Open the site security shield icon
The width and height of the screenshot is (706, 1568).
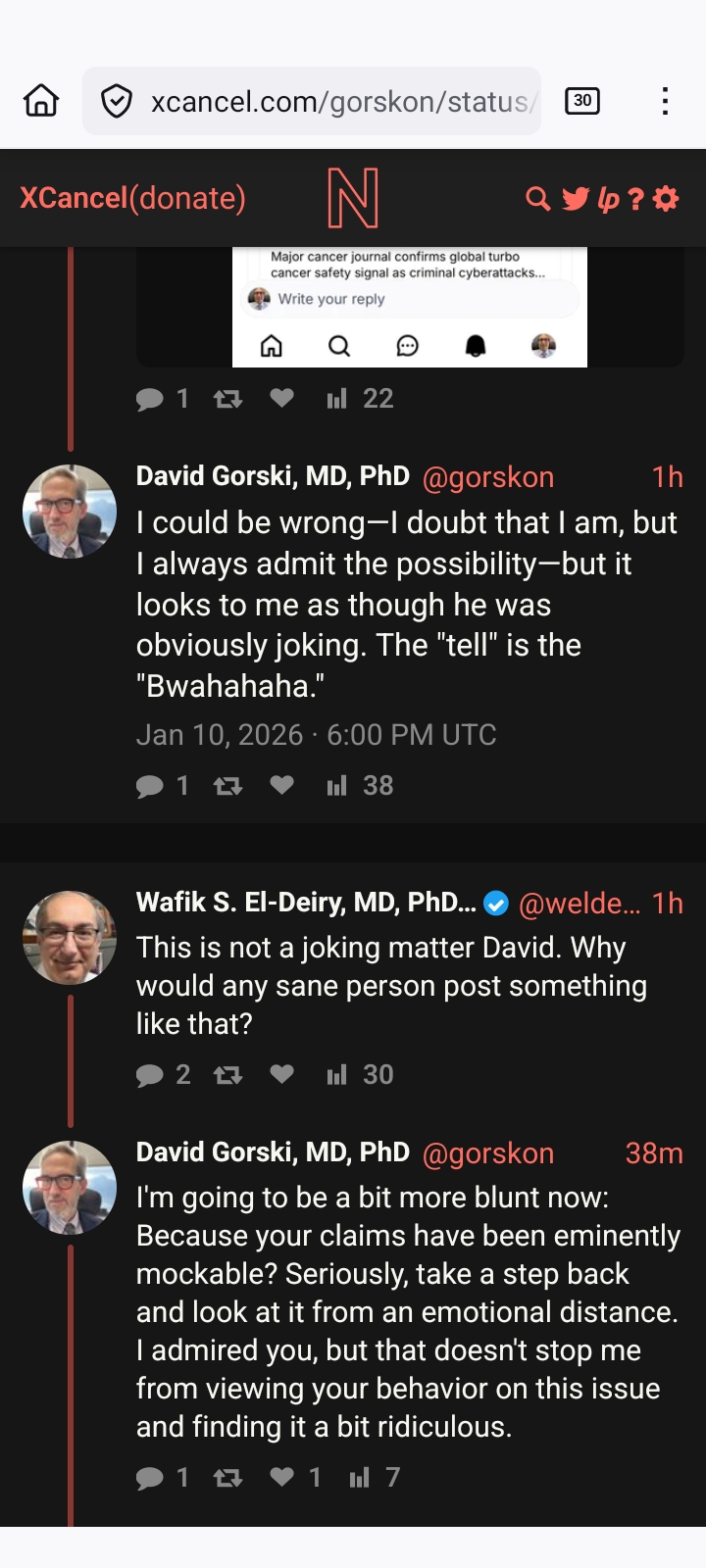117,101
